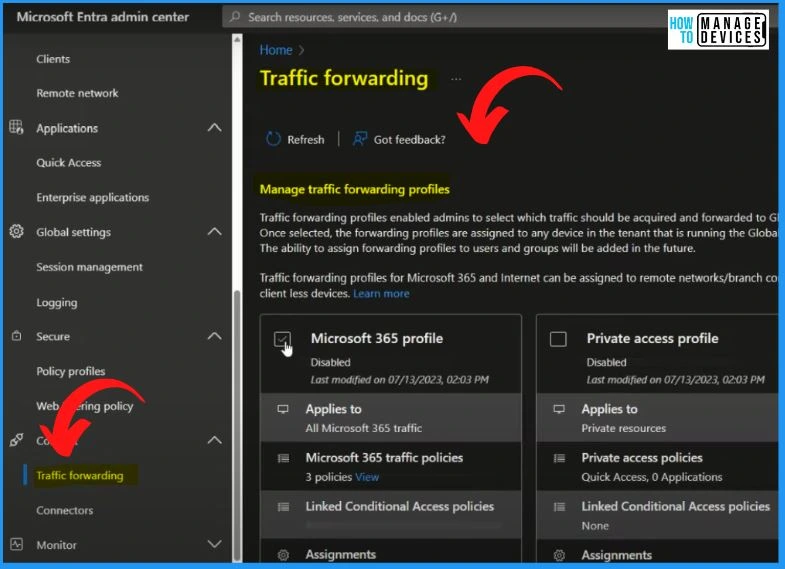Click gear icon beside Microsoft 365 Assignments
Viewport: 785px width, 569px height.
pos(283,554)
